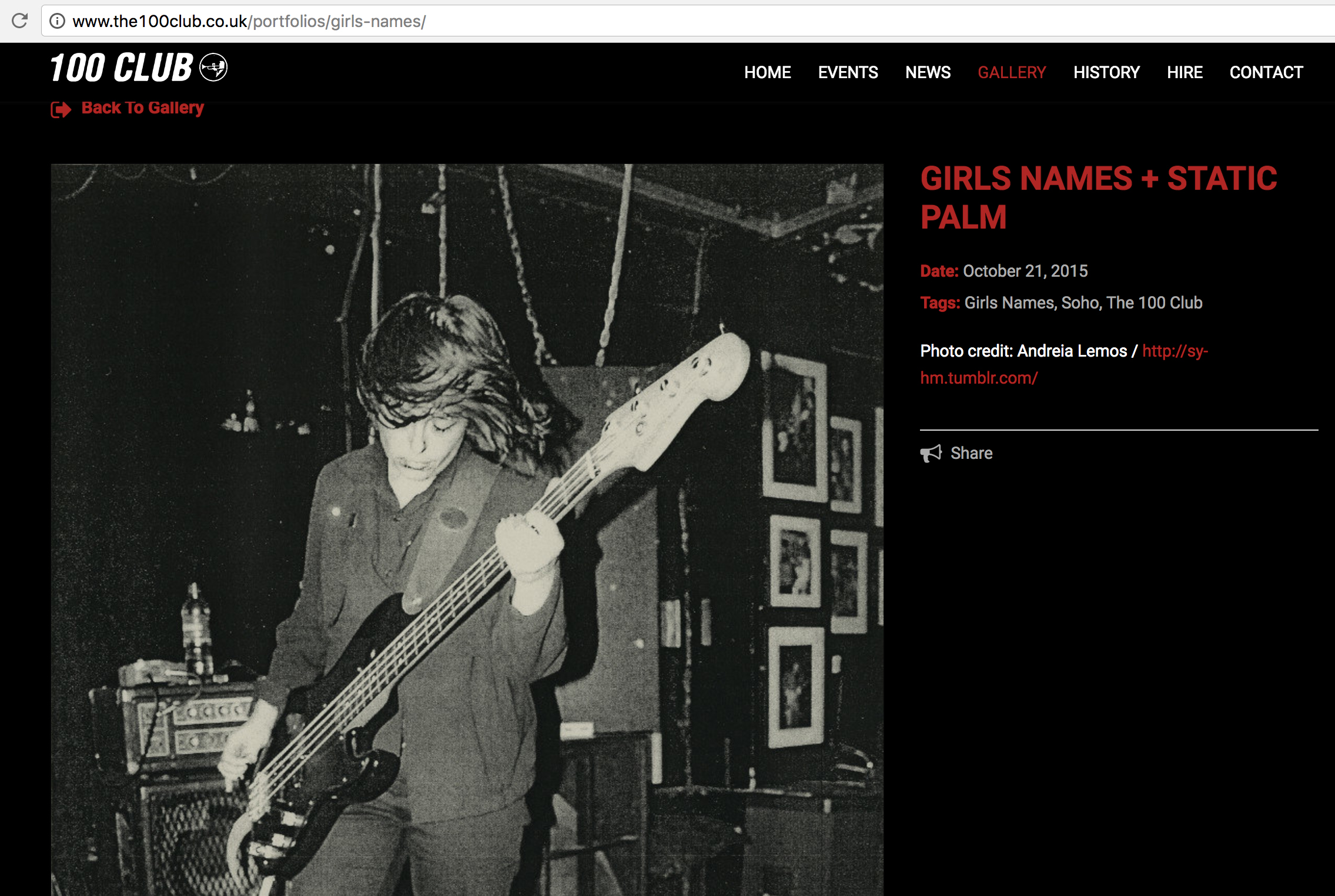Image resolution: width=1335 pixels, height=896 pixels.
Task: Click the site info icon in address bar
Action: (57, 21)
